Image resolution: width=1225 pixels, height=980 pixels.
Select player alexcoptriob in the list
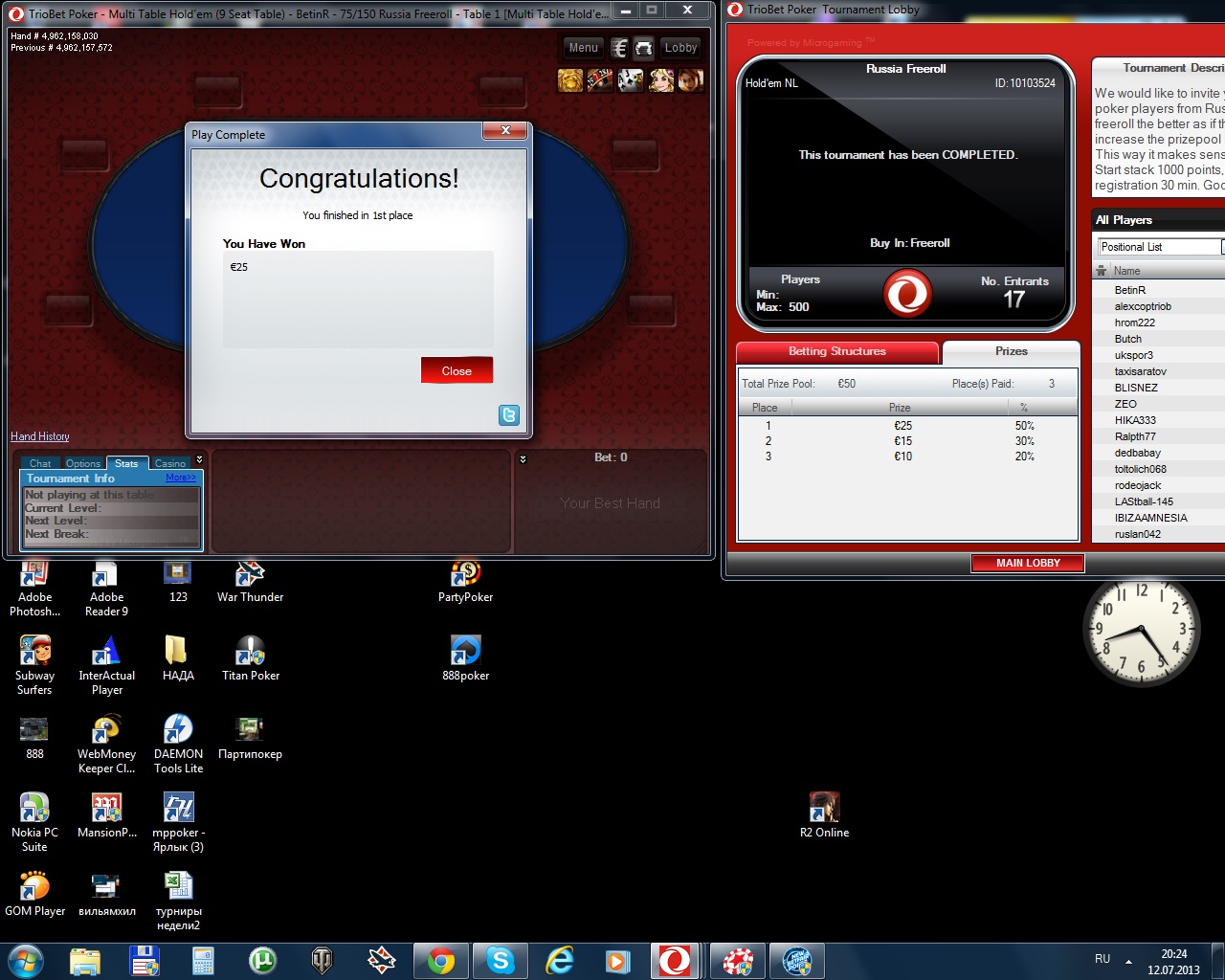click(x=1143, y=306)
